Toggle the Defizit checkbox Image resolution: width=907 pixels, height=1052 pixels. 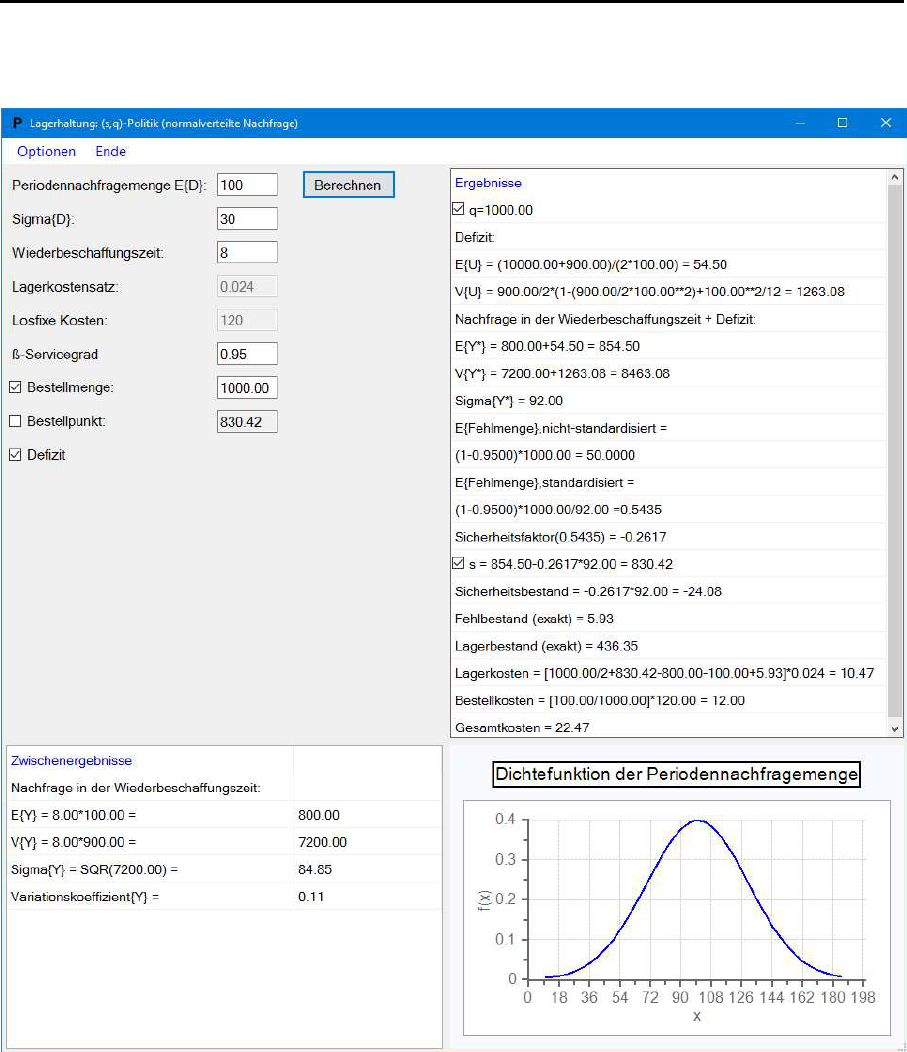(15, 455)
